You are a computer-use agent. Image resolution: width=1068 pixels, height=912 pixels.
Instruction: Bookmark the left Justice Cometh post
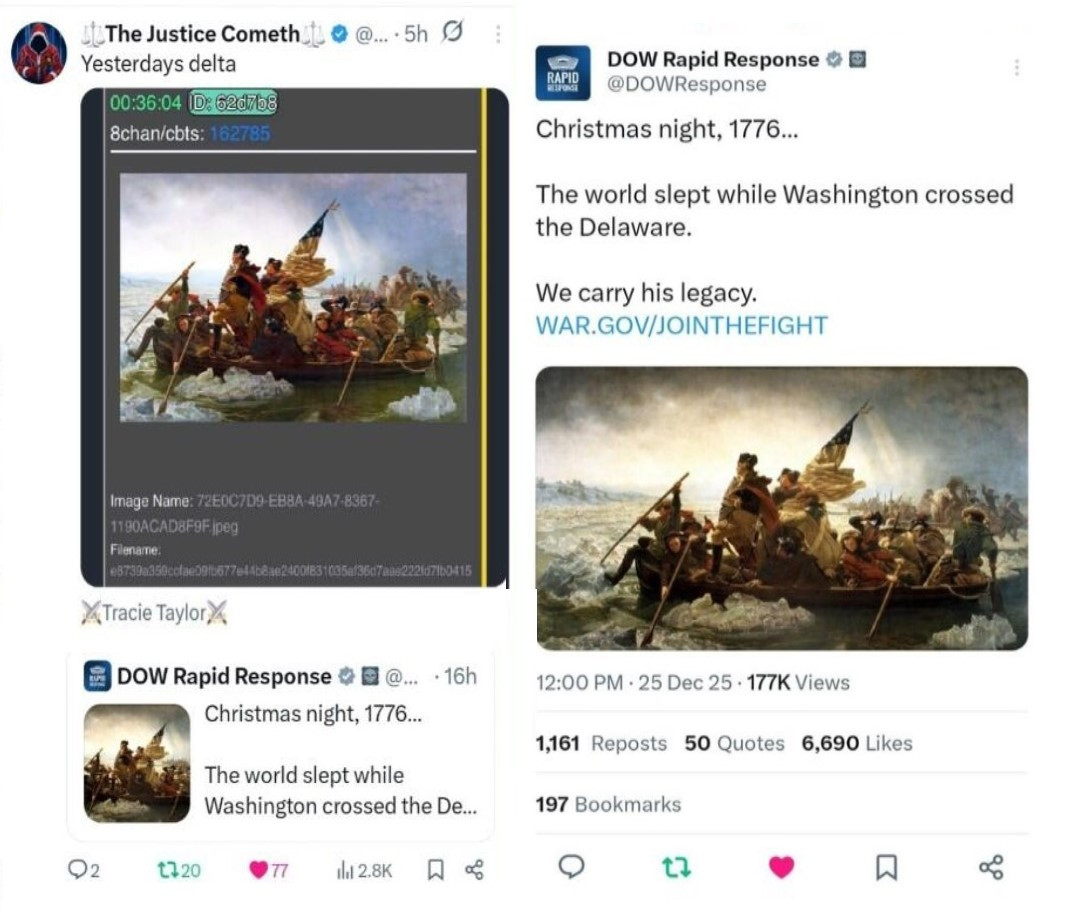(435, 870)
